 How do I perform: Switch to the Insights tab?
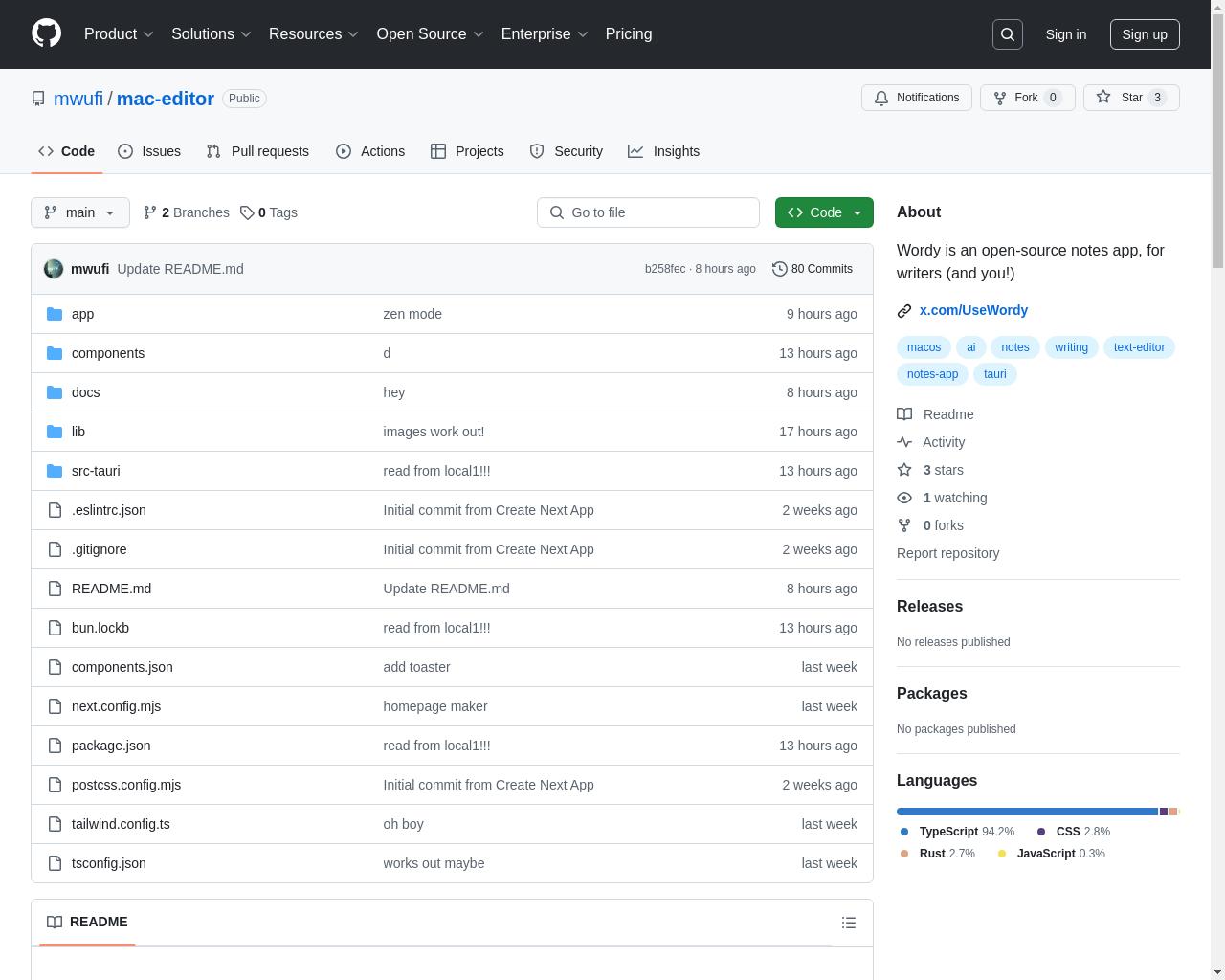pos(664,151)
